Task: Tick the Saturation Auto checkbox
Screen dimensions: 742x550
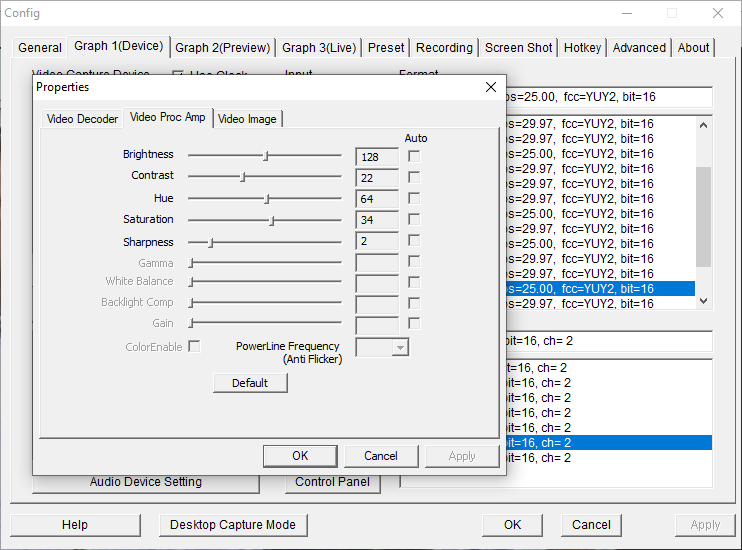Action: [414, 219]
